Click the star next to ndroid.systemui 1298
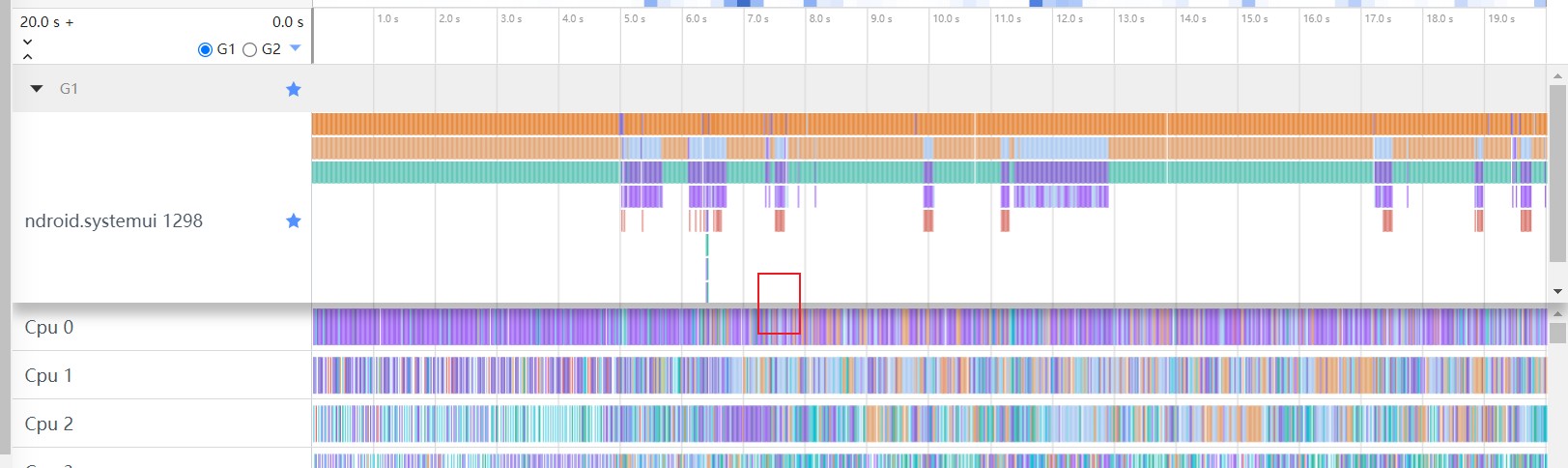The image size is (1568, 468). 294,220
